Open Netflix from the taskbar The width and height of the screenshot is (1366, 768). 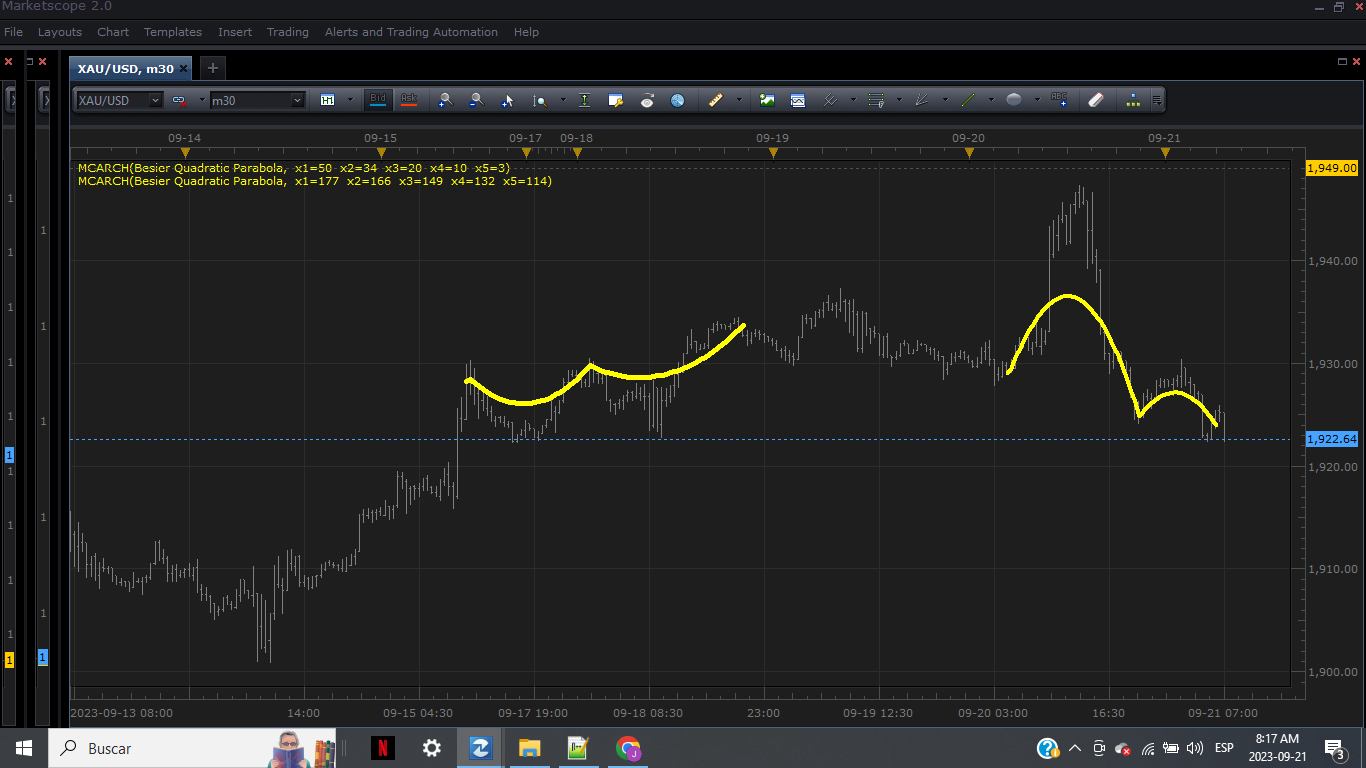point(382,748)
